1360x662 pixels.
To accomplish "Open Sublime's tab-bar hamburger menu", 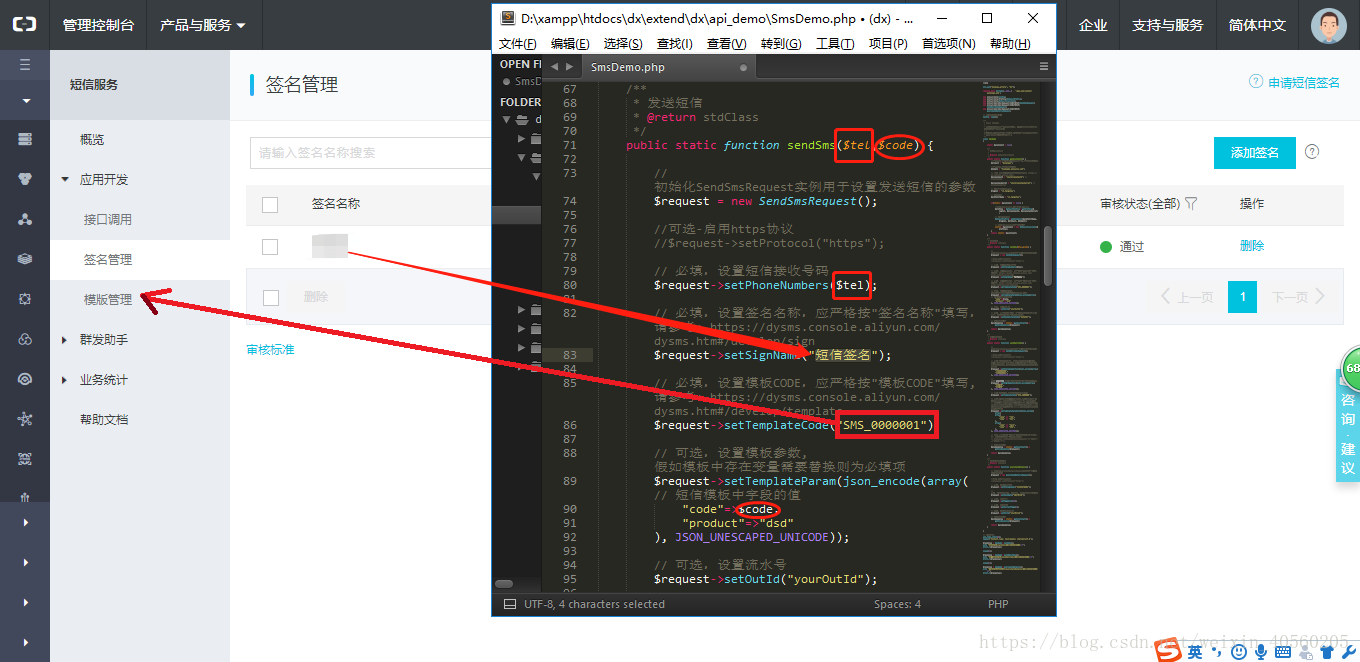I will [1044, 67].
